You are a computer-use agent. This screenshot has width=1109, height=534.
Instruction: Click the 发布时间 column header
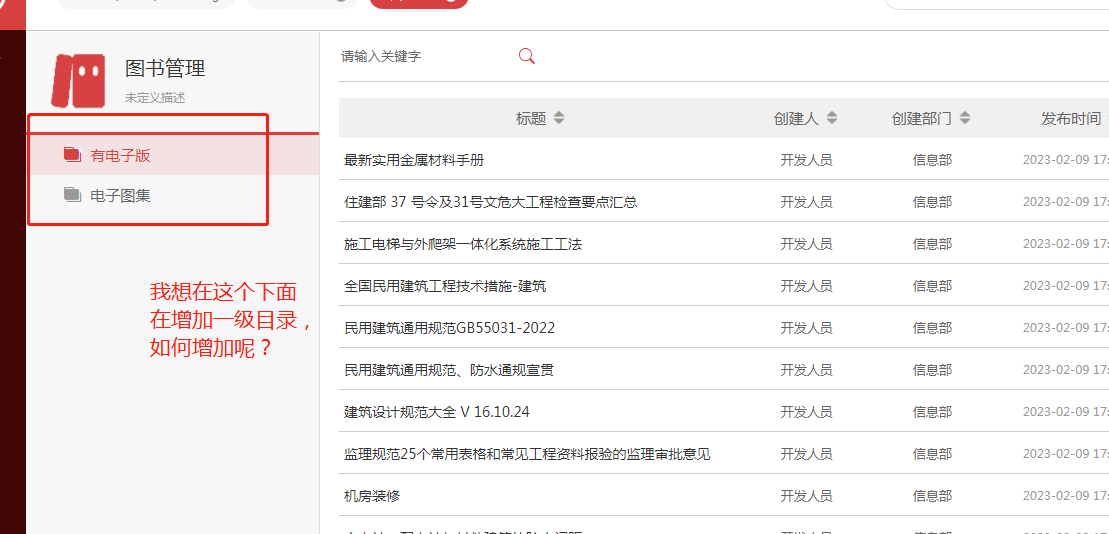[x=1071, y=119]
